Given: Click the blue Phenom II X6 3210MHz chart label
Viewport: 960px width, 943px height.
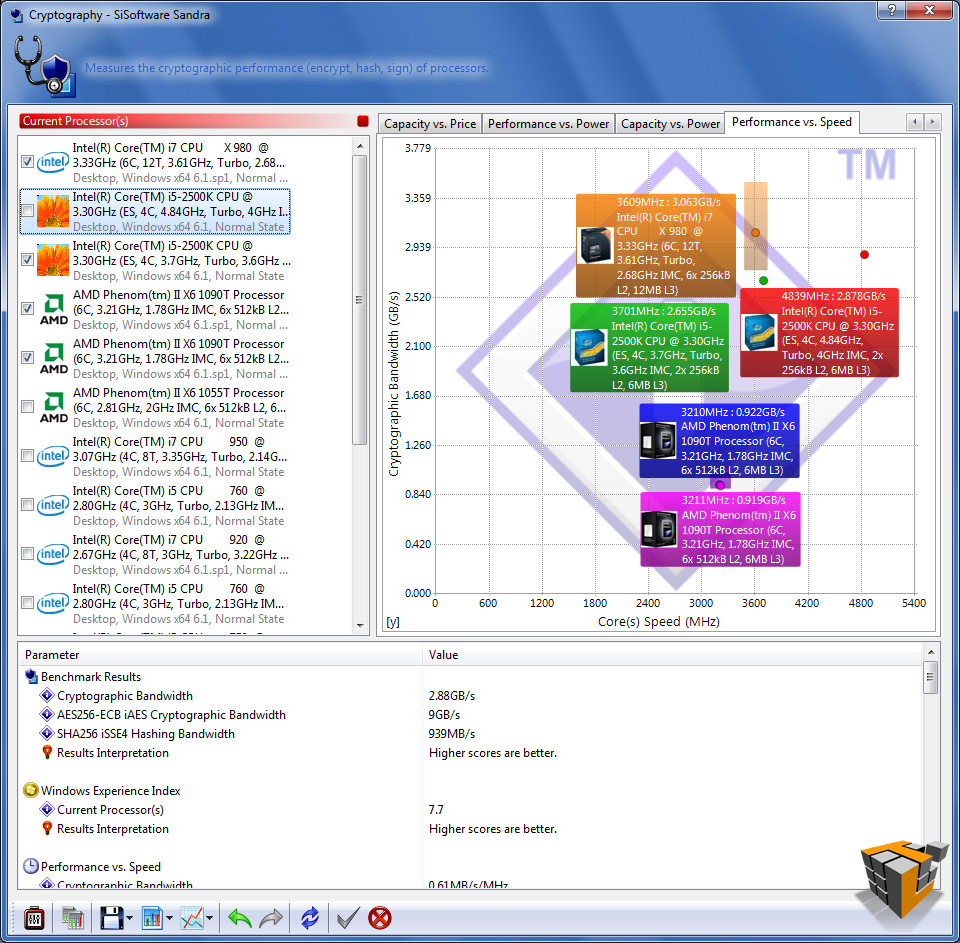Looking at the screenshot, I should pos(719,441).
